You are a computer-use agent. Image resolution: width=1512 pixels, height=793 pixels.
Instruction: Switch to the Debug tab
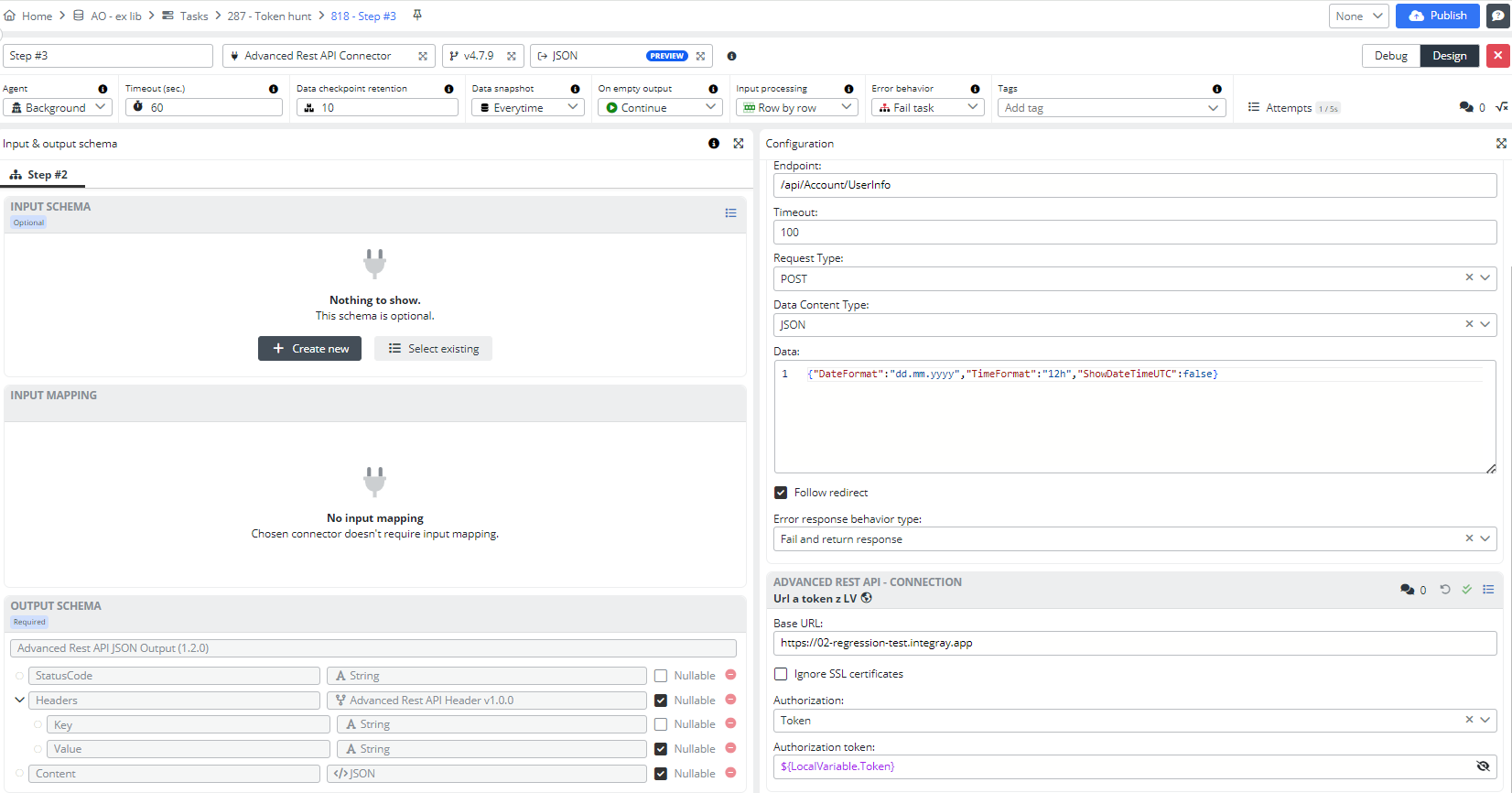(1390, 56)
